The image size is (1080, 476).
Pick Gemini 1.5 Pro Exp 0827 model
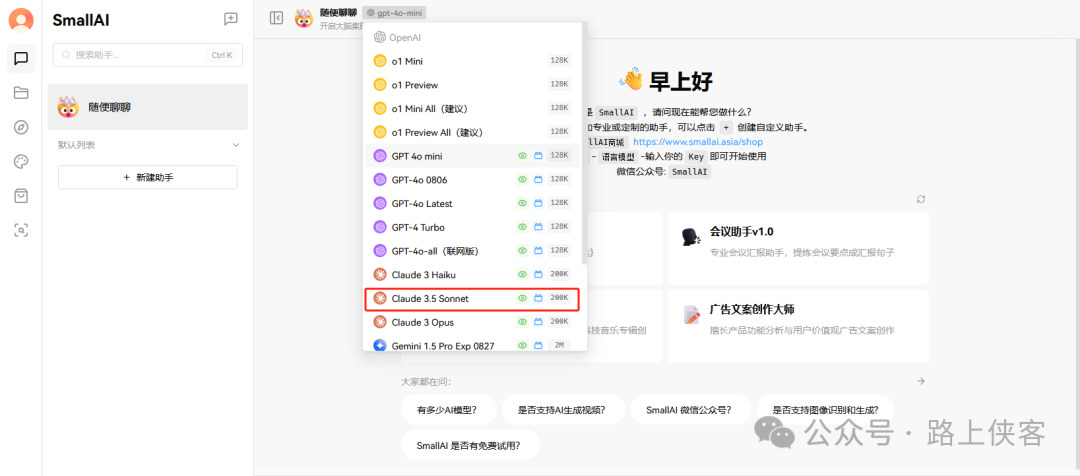pyautogui.click(x=472, y=345)
